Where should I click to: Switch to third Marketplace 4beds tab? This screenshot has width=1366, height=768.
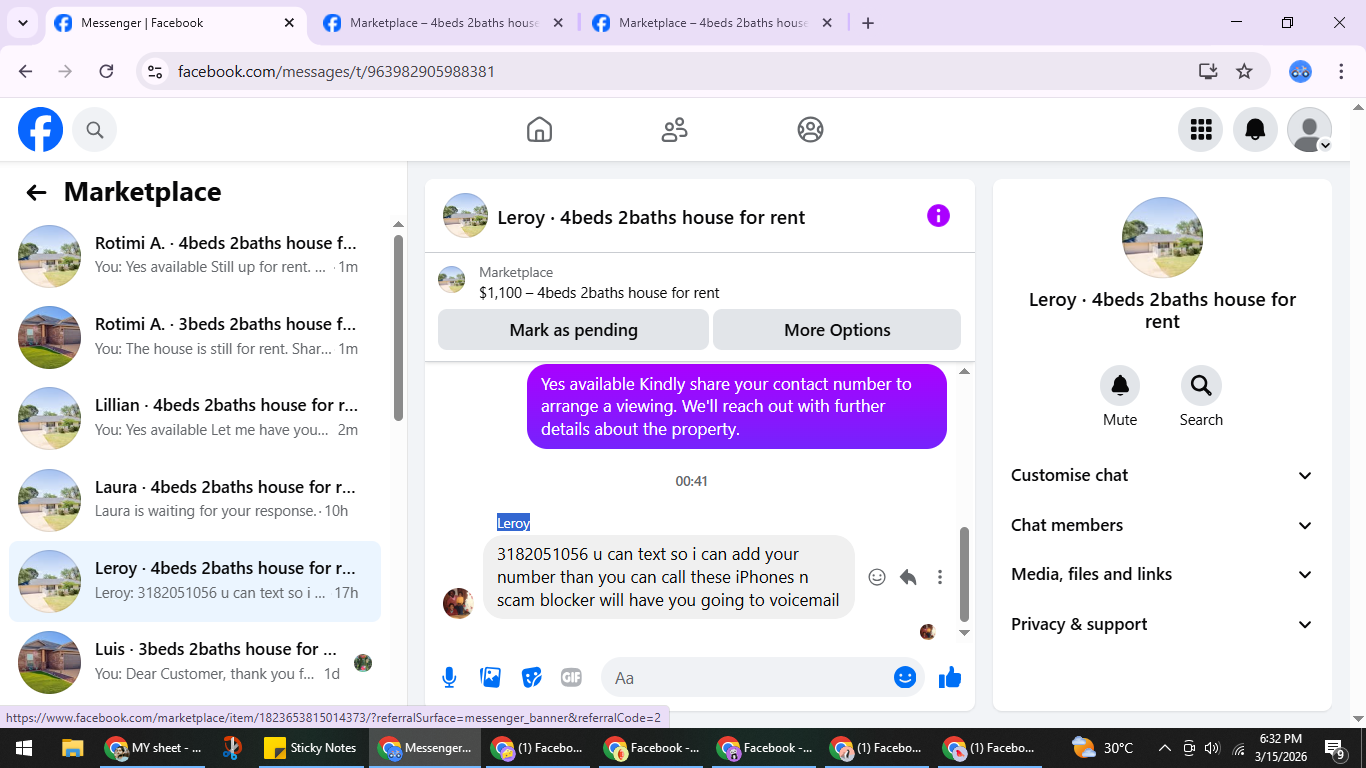coord(713,23)
